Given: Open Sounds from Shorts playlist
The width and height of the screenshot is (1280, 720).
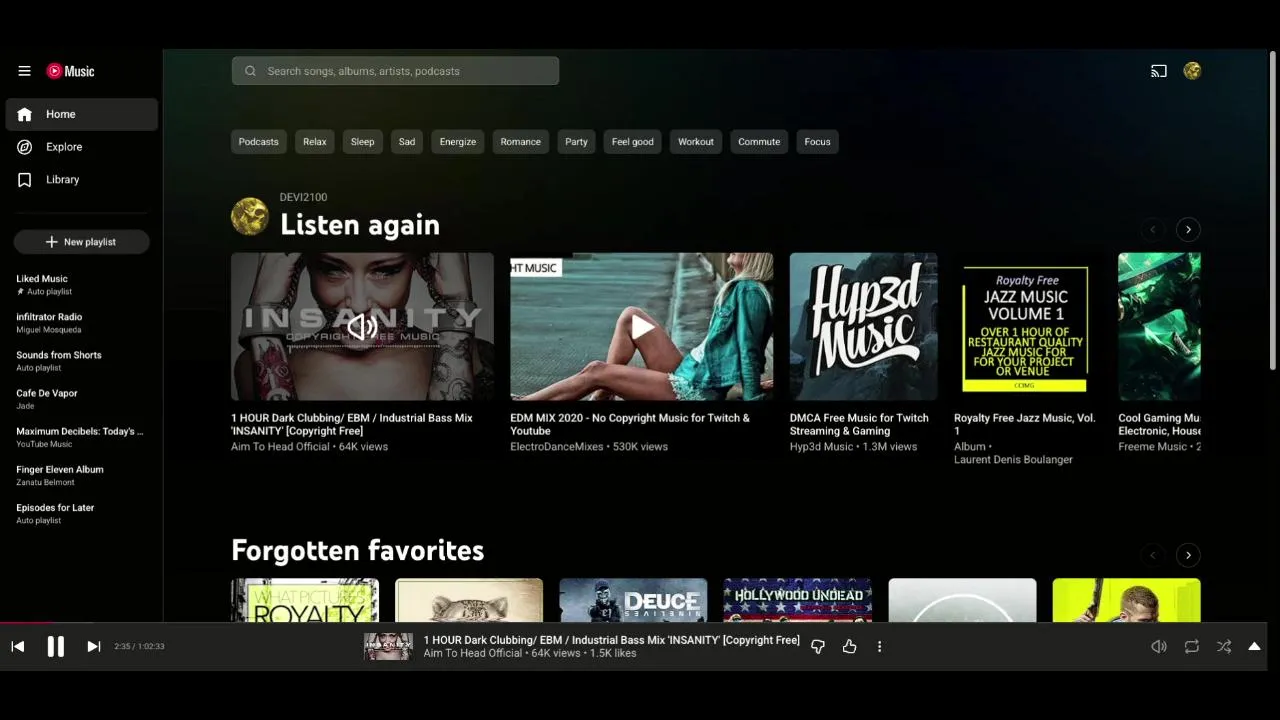Looking at the screenshot, I should tap(82, 361).
